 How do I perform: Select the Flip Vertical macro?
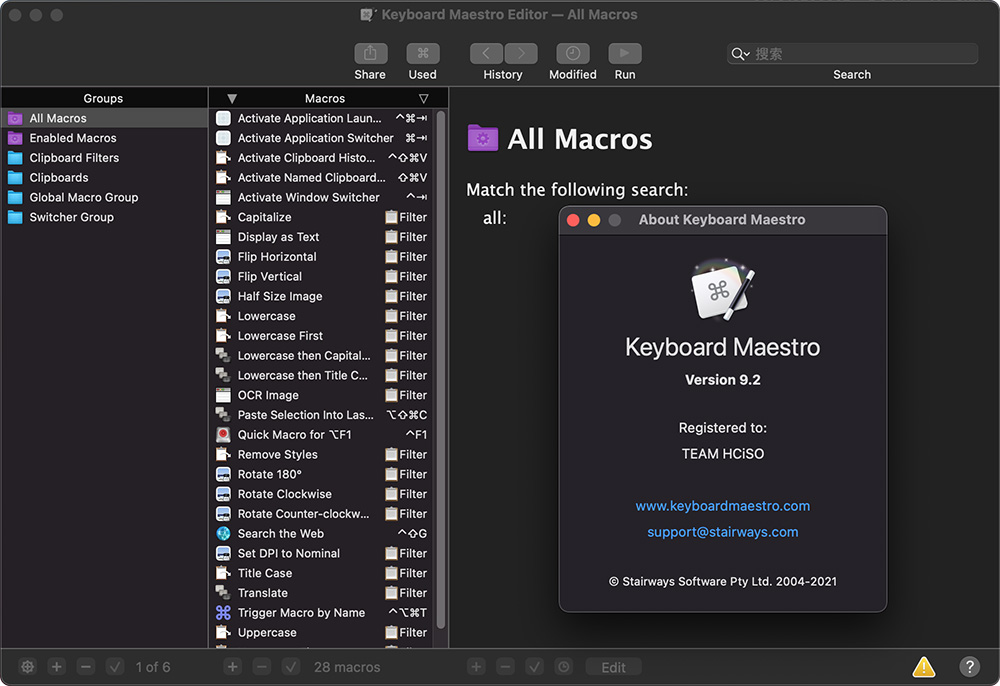point(322,276)
